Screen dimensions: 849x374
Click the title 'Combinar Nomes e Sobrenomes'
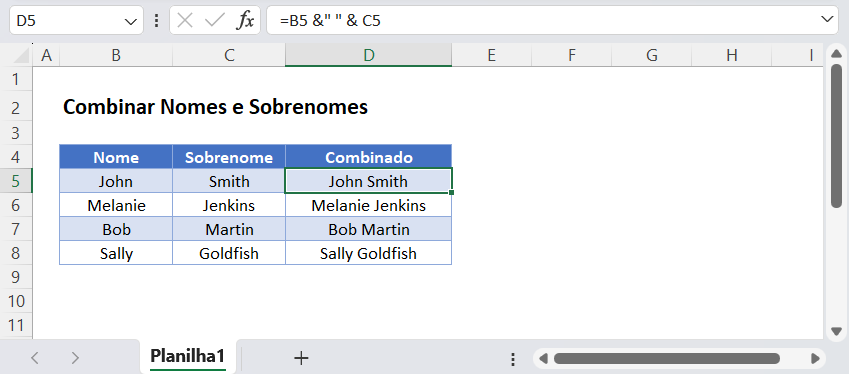tap(215, 107)
